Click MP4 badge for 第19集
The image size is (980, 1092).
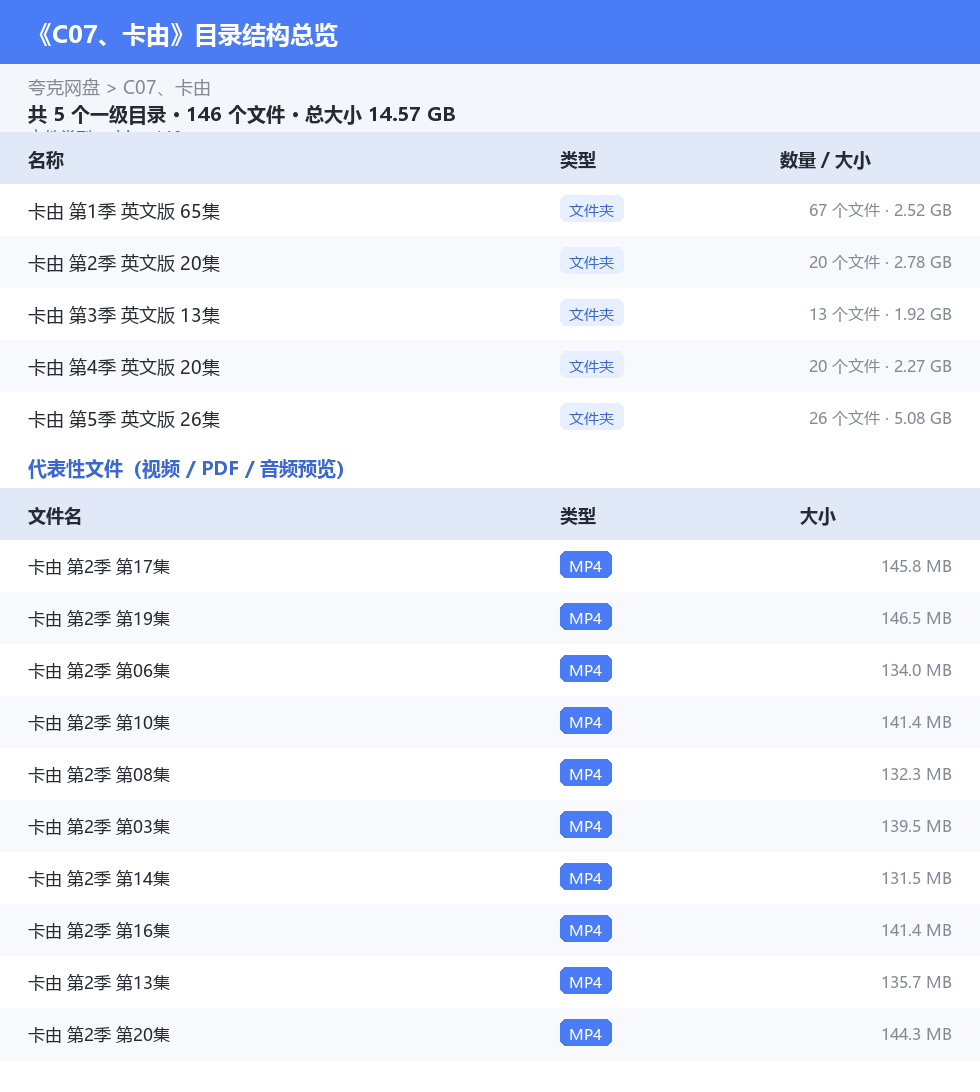click(x=586, y=617)
